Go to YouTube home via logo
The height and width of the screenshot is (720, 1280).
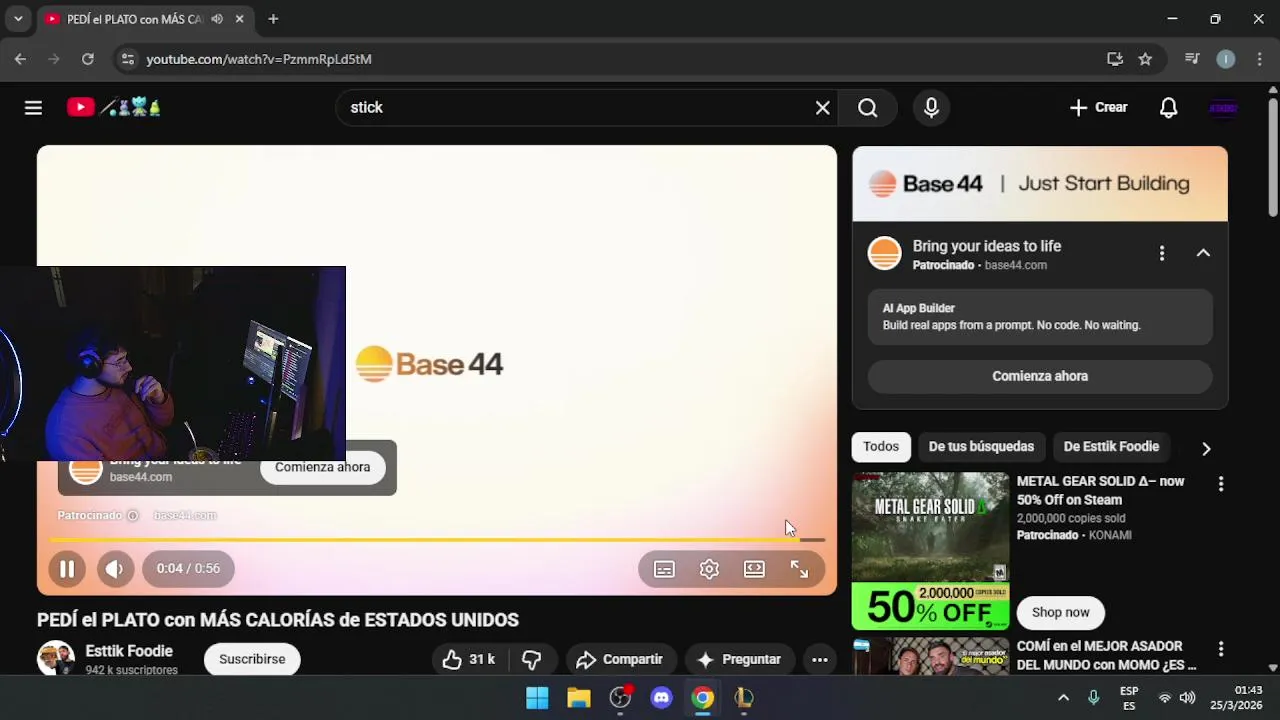coord(113,107)
